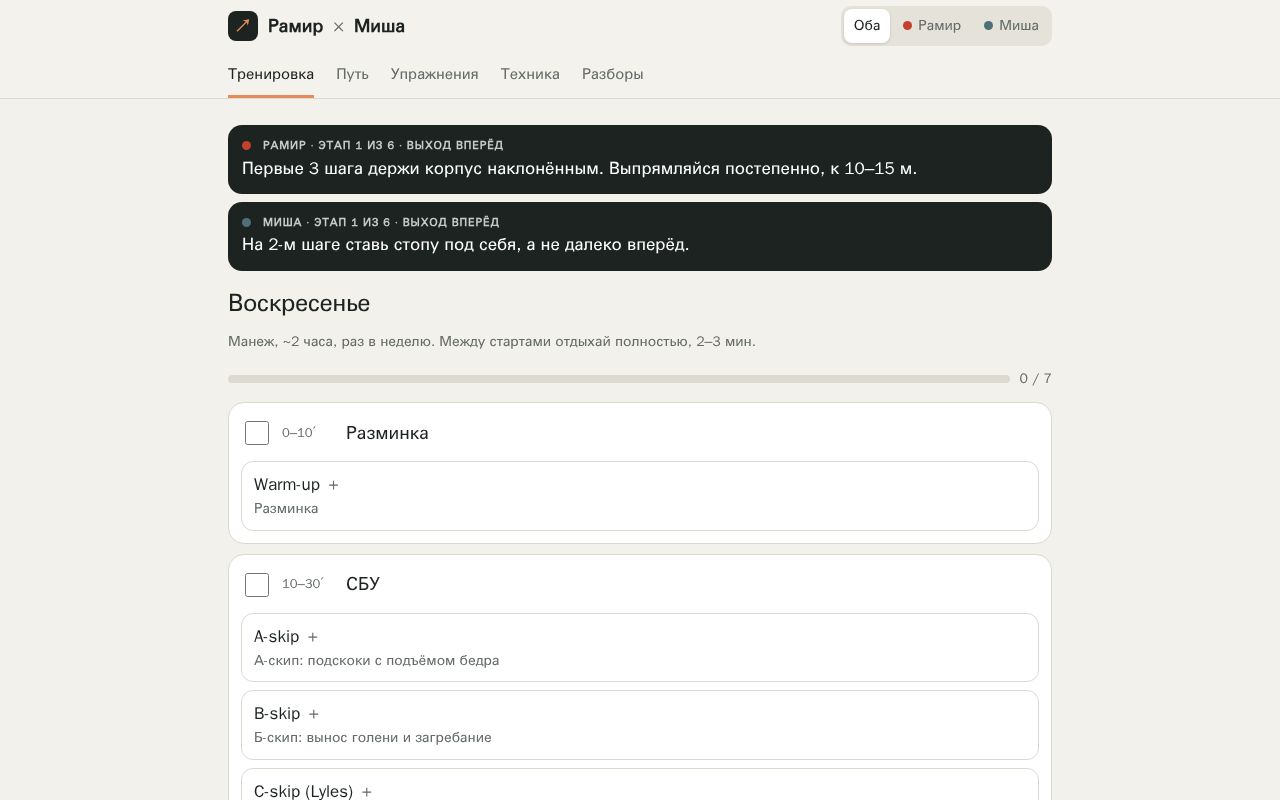Expand the A-skip exercise plus icon

313,637
